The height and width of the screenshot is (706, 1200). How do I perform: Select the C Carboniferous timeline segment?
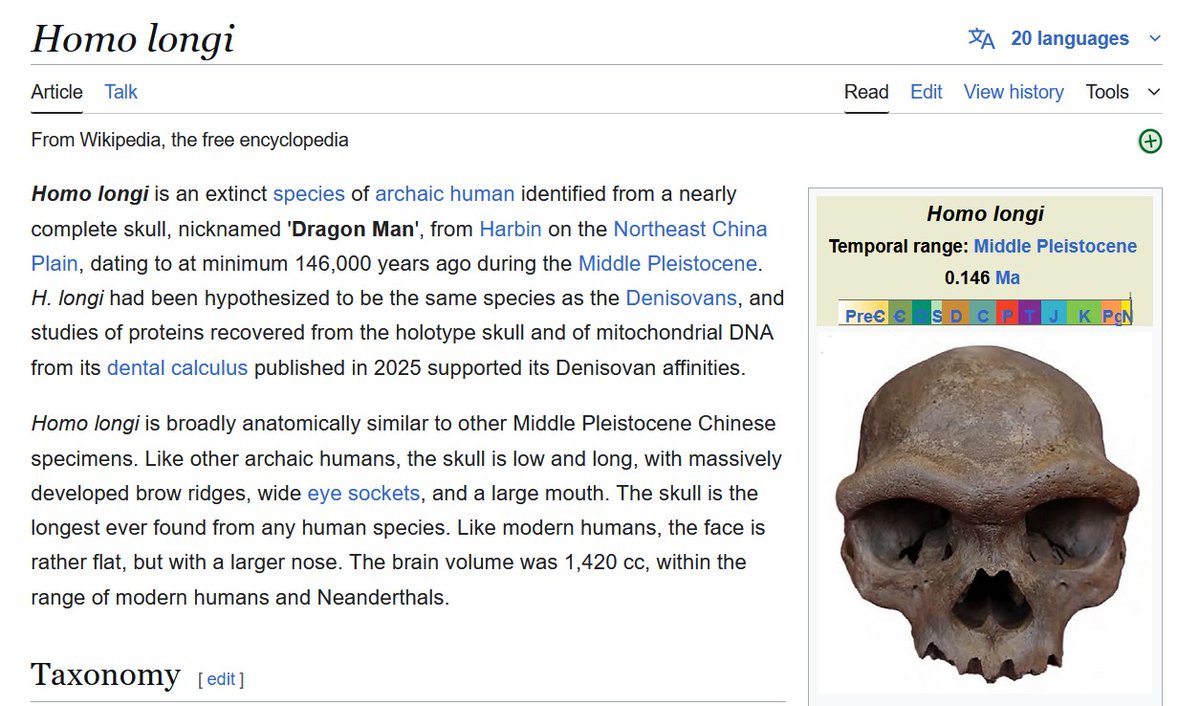pos(982,312)
